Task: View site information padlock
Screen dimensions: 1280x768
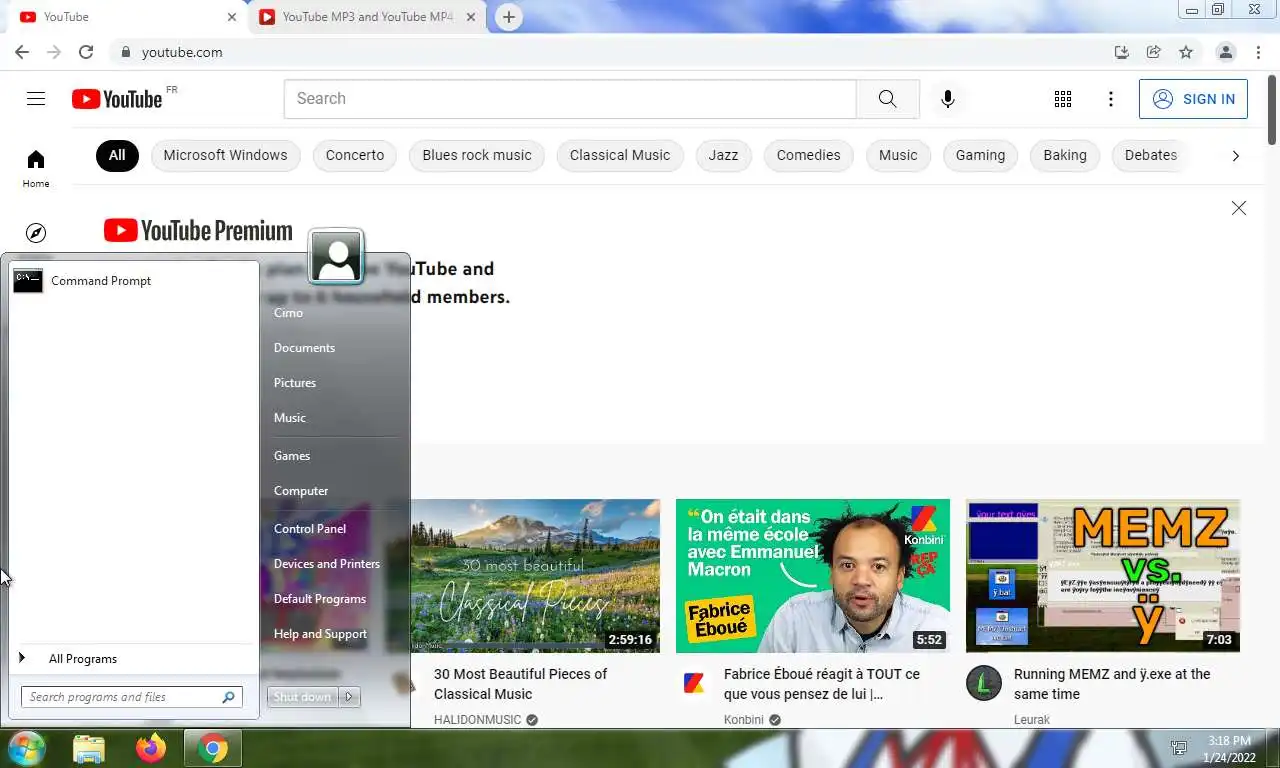Action: (x=126, y=52)
